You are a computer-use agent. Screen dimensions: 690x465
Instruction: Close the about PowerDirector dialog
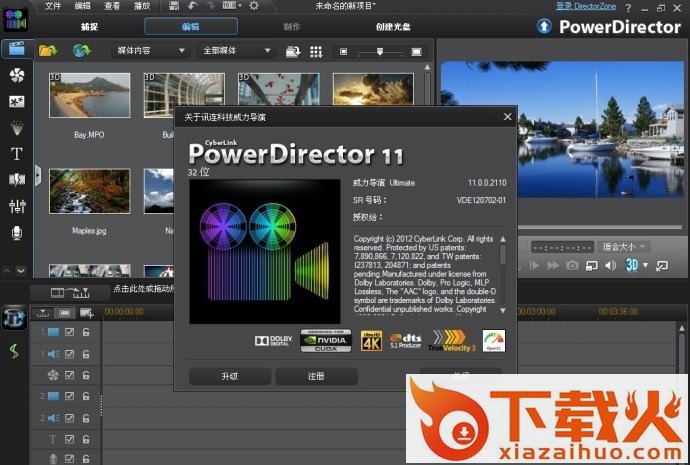click(x=507, y=117)
